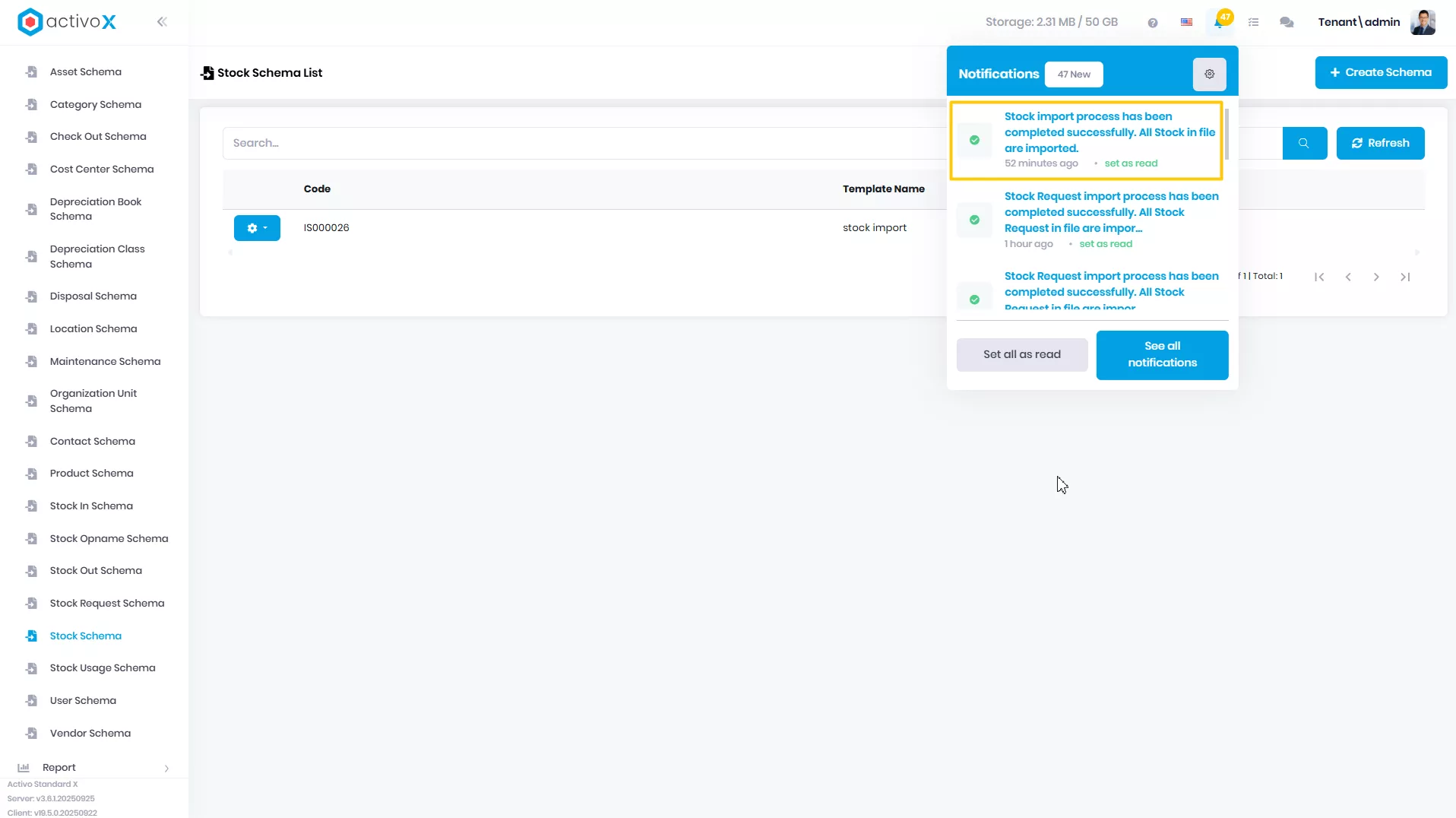The height and width of the screenshot is (818, 1456).
Task: Click the notification bell icon
Action: 1219,23
